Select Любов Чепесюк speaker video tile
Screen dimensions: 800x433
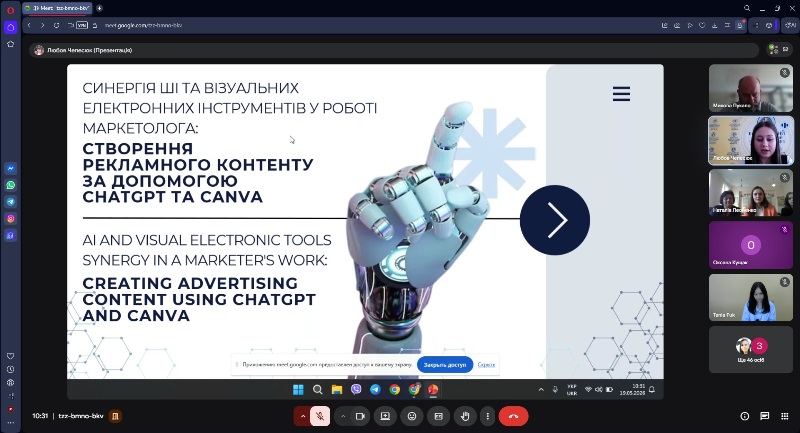pos(751,140)
